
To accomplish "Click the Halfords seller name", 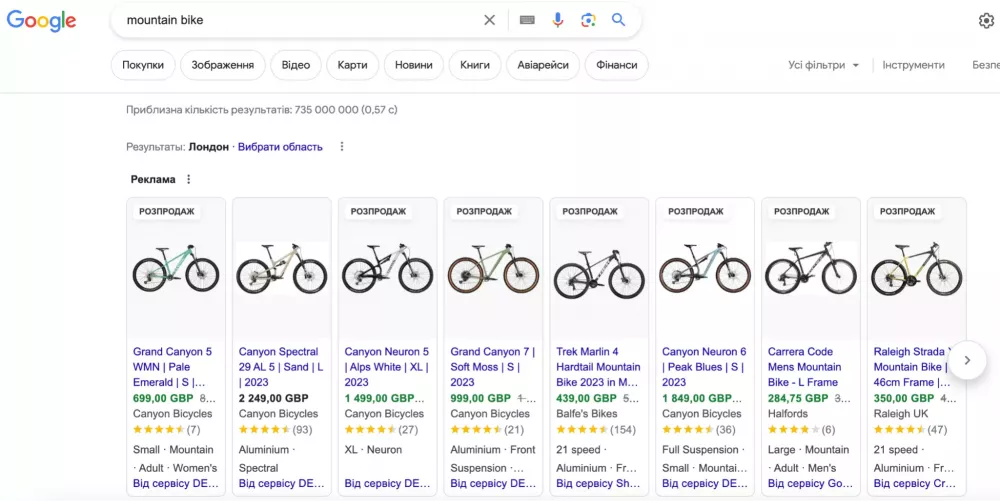I will point(788,414).
